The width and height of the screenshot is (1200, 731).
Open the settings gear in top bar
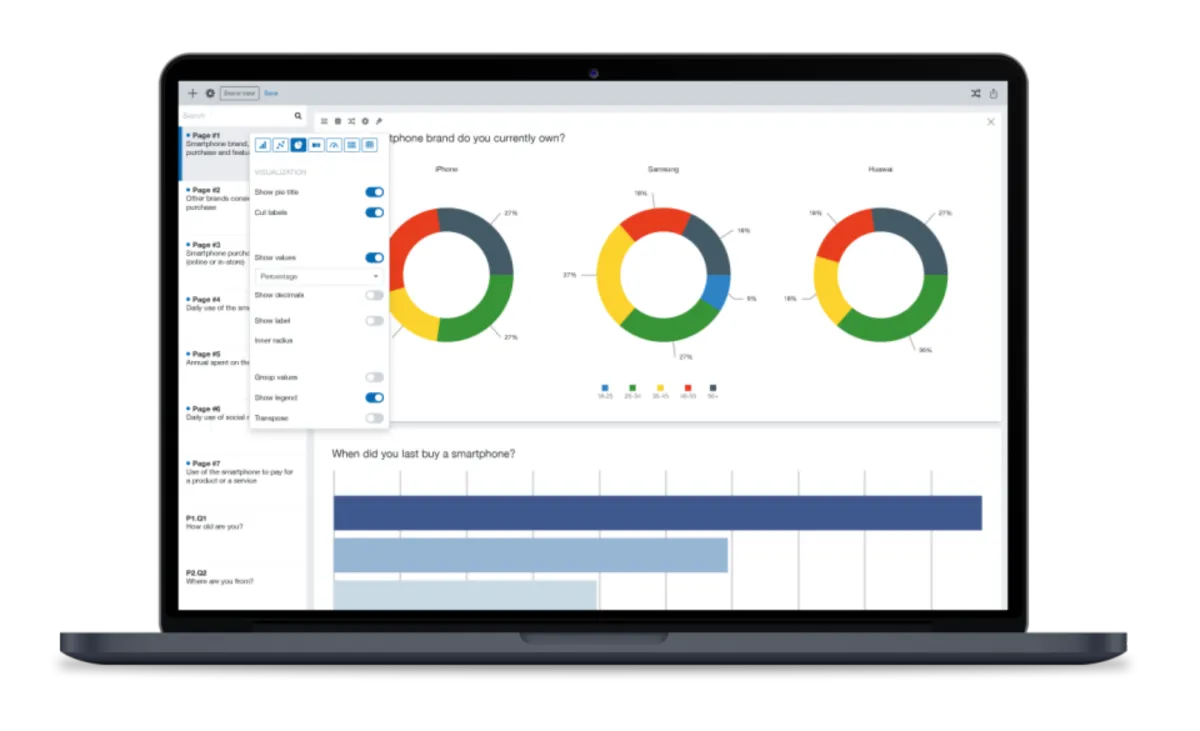tap(210, 93)
